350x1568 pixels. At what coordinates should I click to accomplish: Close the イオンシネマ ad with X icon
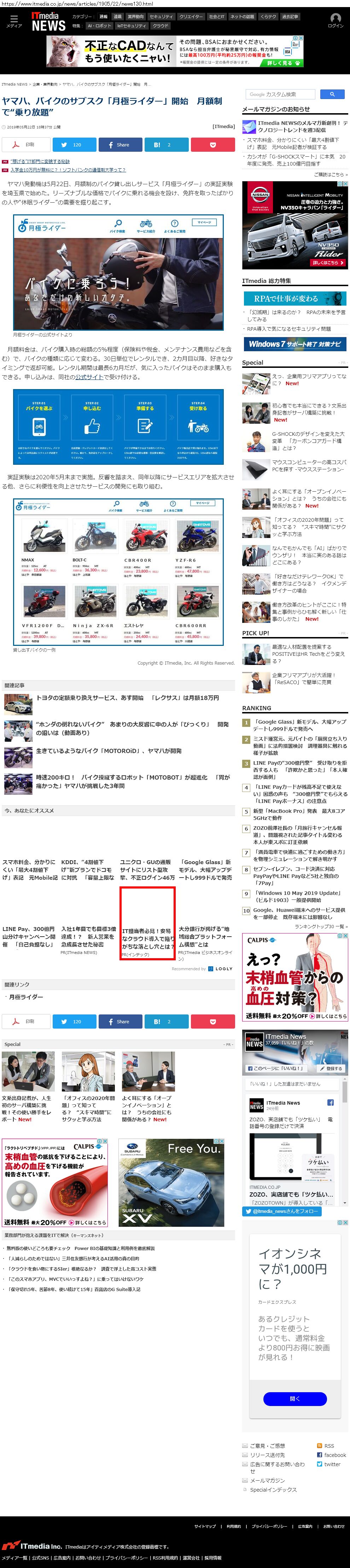tap(346, 1222)
